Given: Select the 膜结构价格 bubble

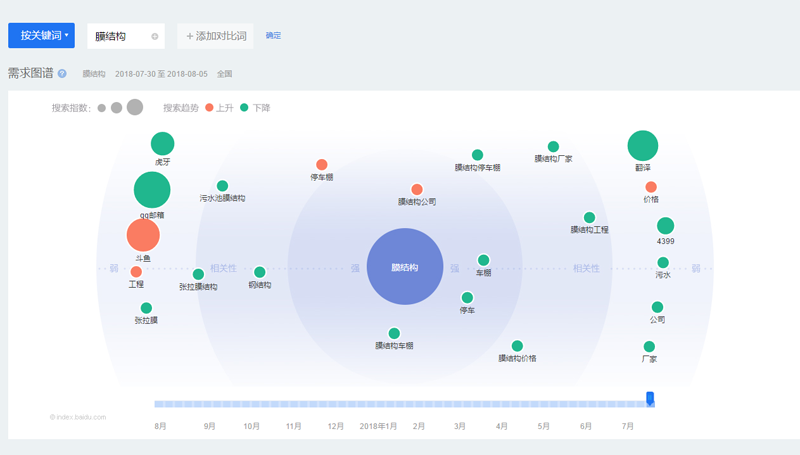Looking at the screenshot, I should [517, 346].
